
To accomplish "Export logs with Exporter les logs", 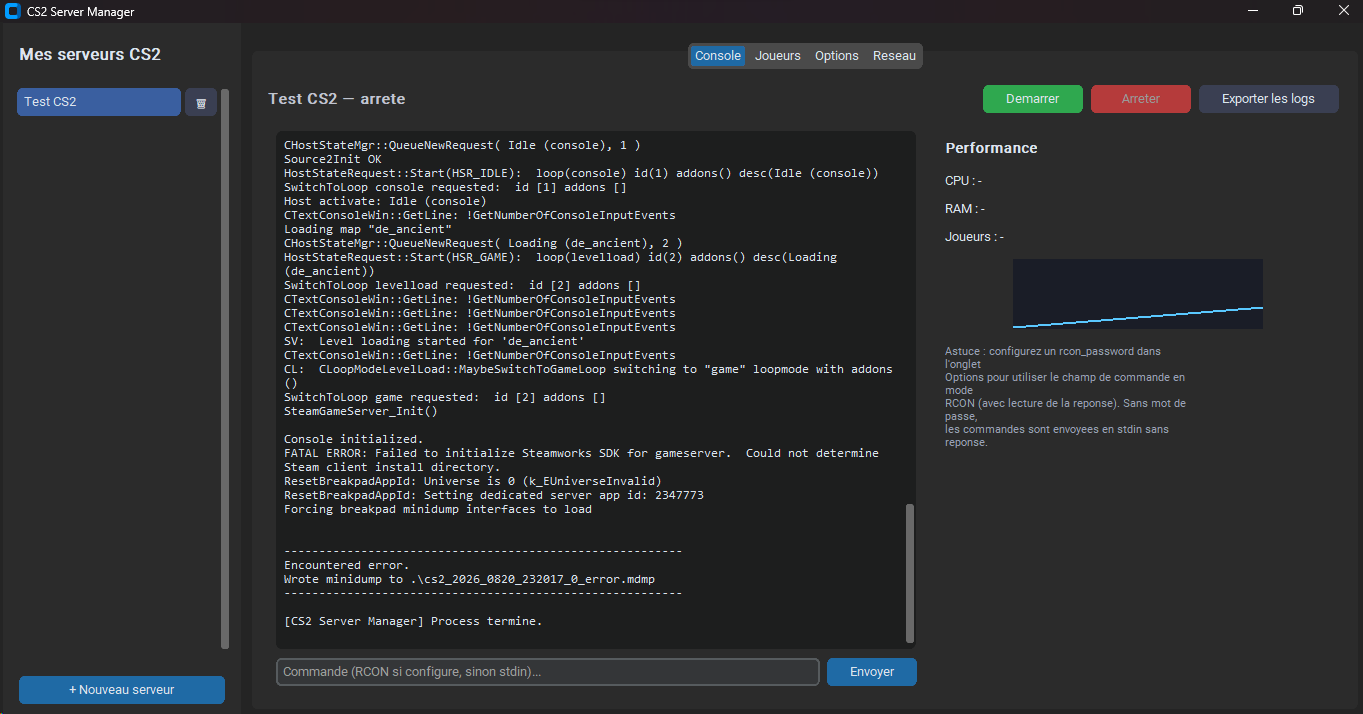I will pyautogui.click(x=1268, y=99).
